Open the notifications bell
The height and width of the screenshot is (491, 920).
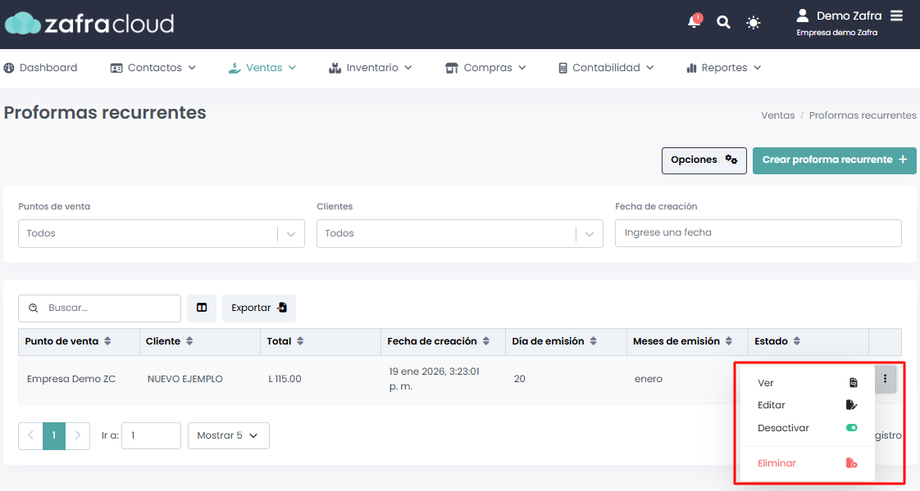click(x=694, y=22)
